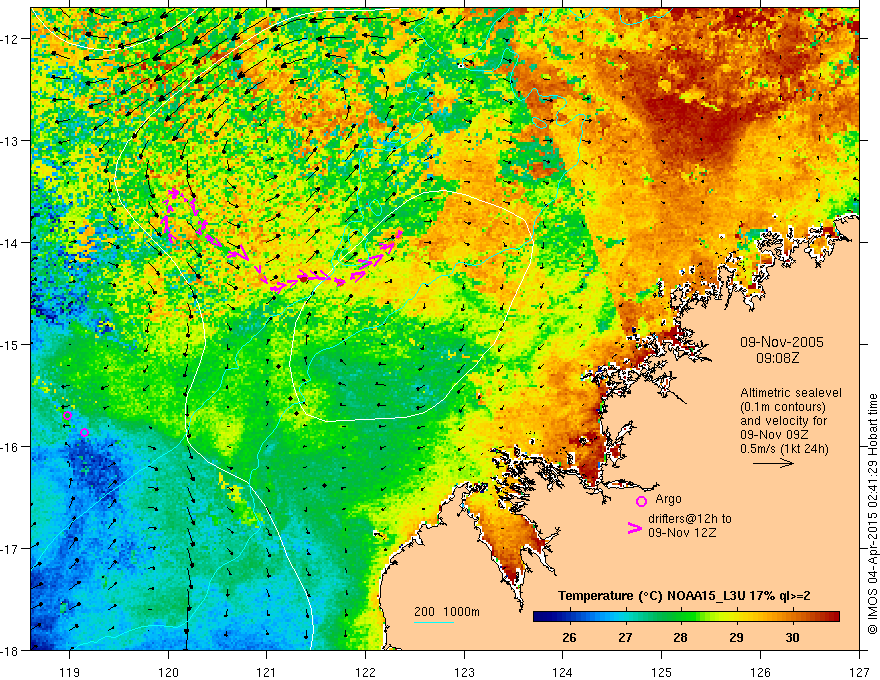Click longitude axis label '126'
Viewport: 880px width, 680px height.
tap(760, 672)
